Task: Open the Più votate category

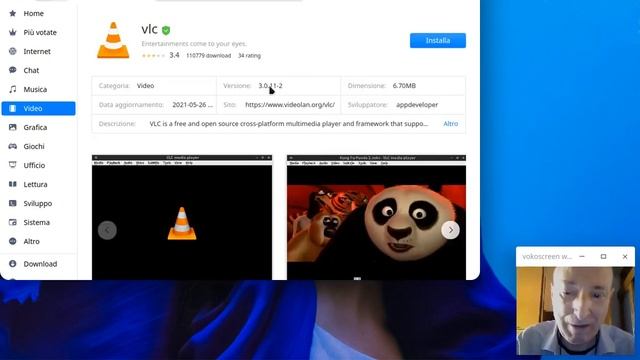Action: [38, 32]
